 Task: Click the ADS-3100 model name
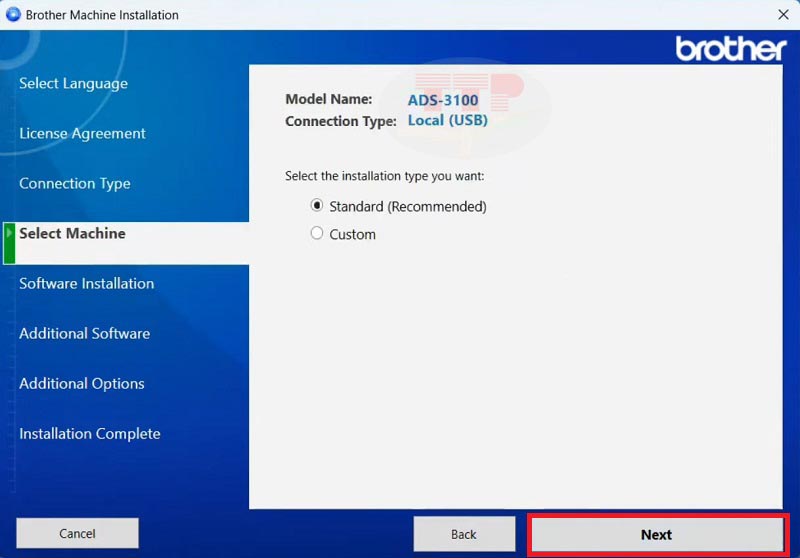coord(443,100)
